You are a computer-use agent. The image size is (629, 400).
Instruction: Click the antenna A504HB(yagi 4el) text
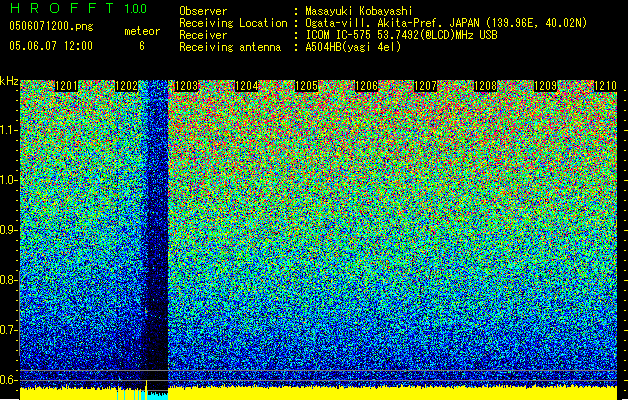(353, 47)
